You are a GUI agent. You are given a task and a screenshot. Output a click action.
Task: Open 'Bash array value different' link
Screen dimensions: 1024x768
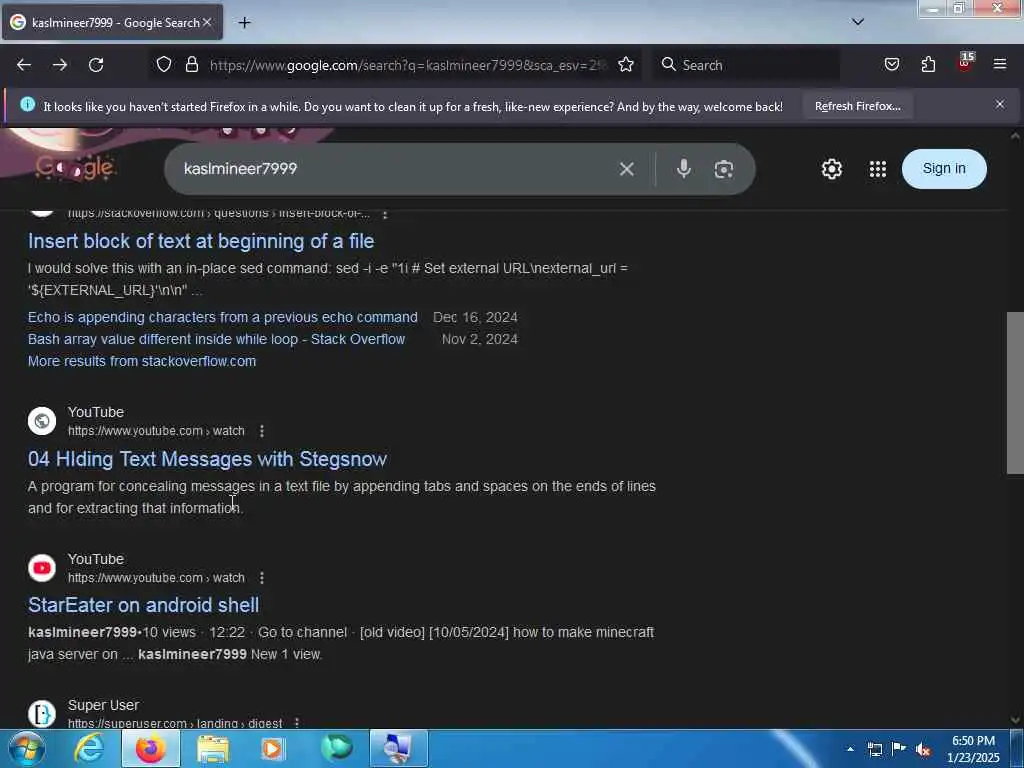point(216,339)
